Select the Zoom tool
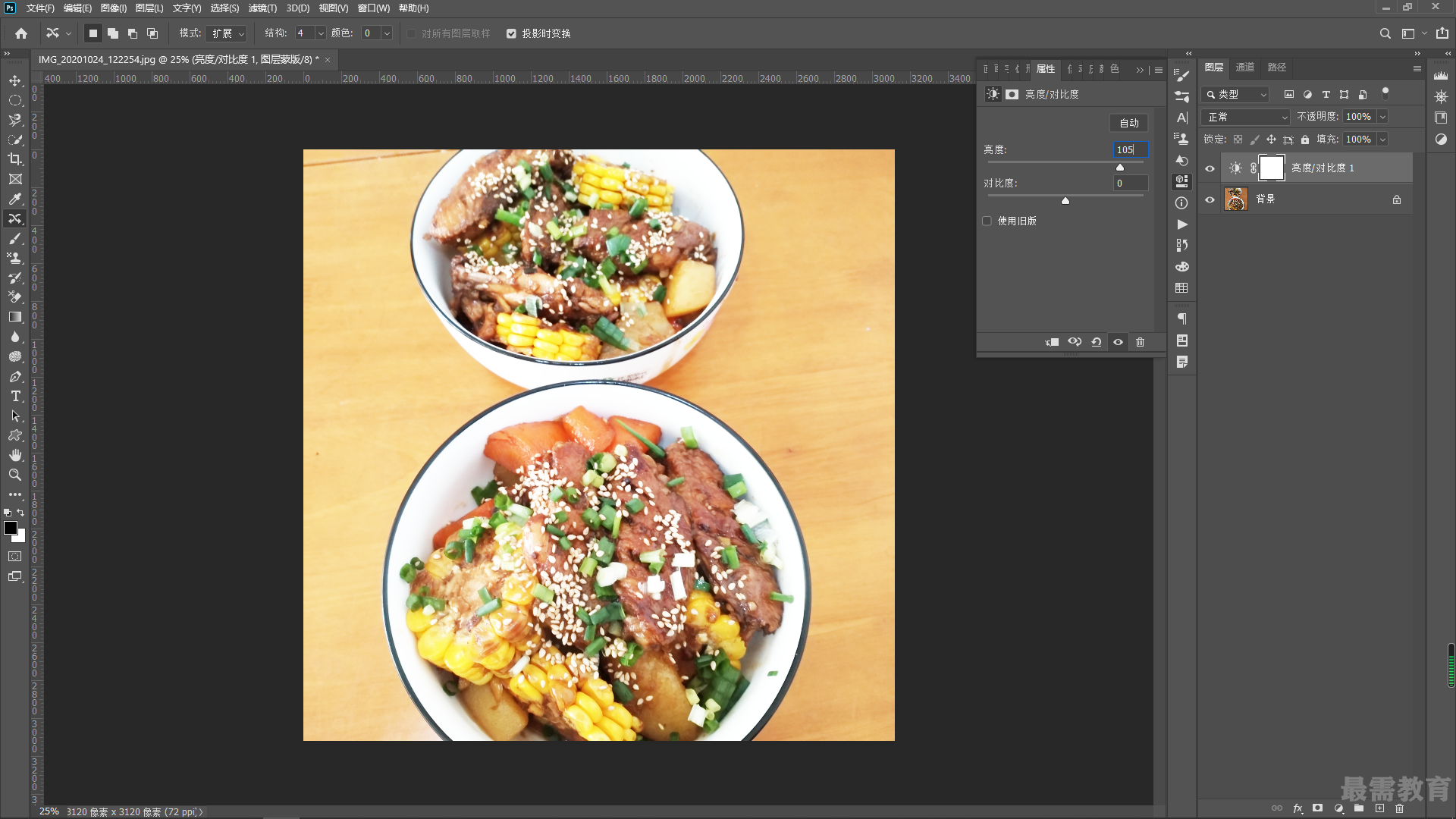The width and height of the screenshot is (1456, 819). point(15,475)
